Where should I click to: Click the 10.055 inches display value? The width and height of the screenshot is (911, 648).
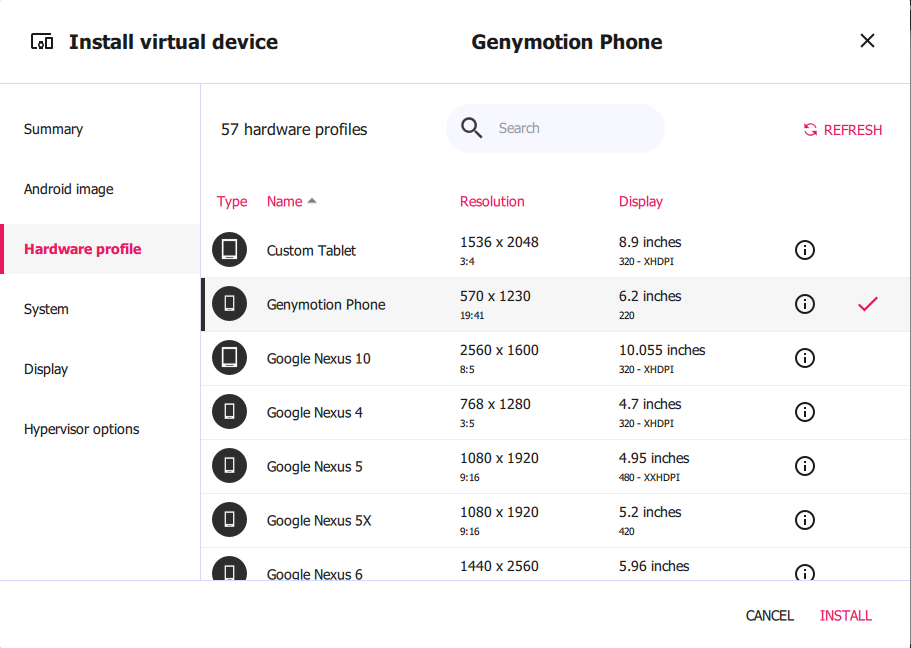[x=662, y=350]
